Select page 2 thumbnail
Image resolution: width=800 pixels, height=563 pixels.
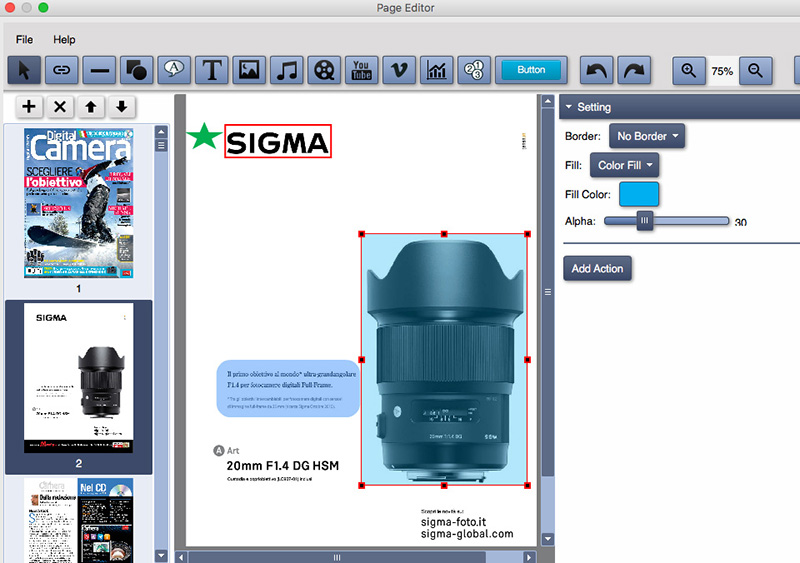(79, 378)
